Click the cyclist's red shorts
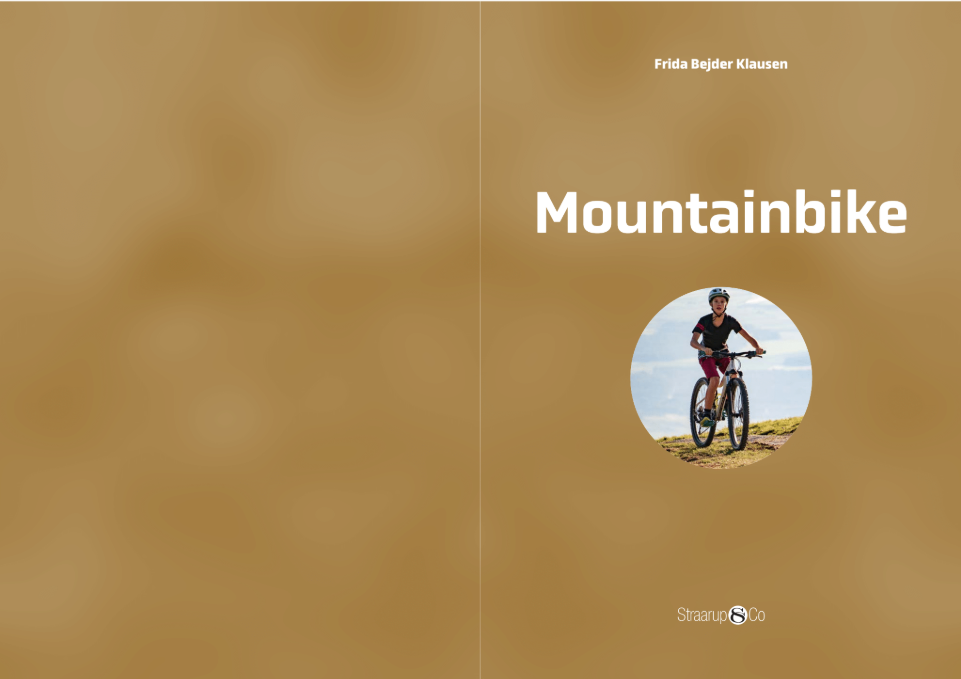Viewport: 961px width, 679px height. 713,366
